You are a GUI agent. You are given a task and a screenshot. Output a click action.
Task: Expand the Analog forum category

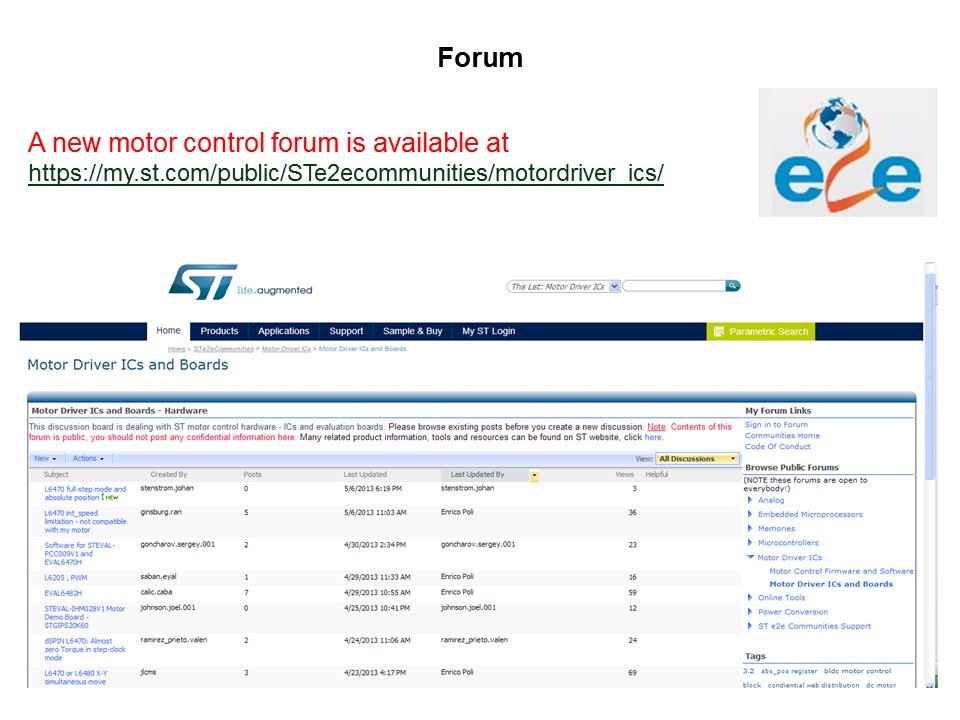pyautogui.click(x=751, y=499)
